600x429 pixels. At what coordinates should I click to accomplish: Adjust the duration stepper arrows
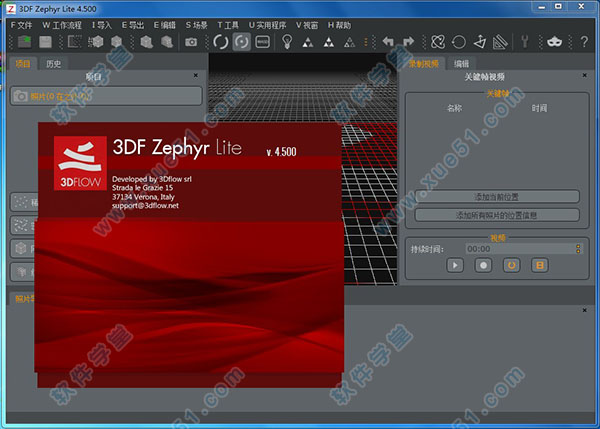pyautogui.click(x=578, y=249)
